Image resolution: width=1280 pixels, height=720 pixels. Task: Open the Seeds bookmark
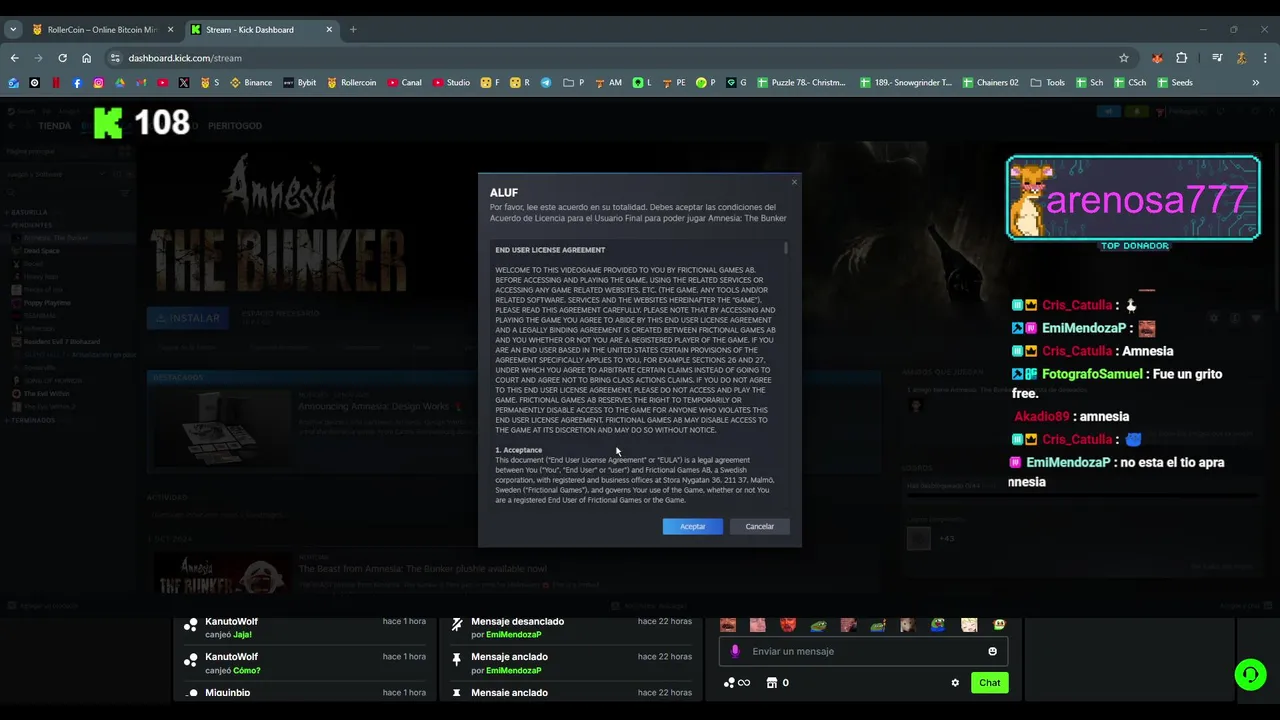tap(1174, 83)
